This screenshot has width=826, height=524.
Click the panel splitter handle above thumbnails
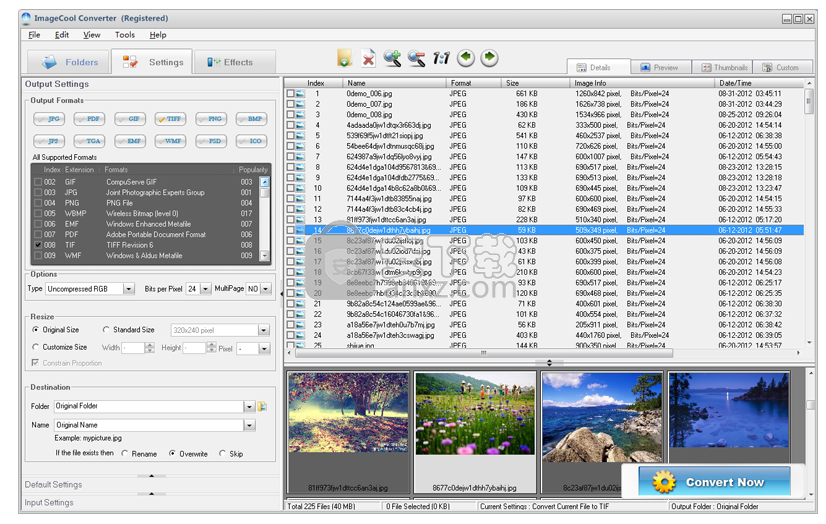point(549,362)
